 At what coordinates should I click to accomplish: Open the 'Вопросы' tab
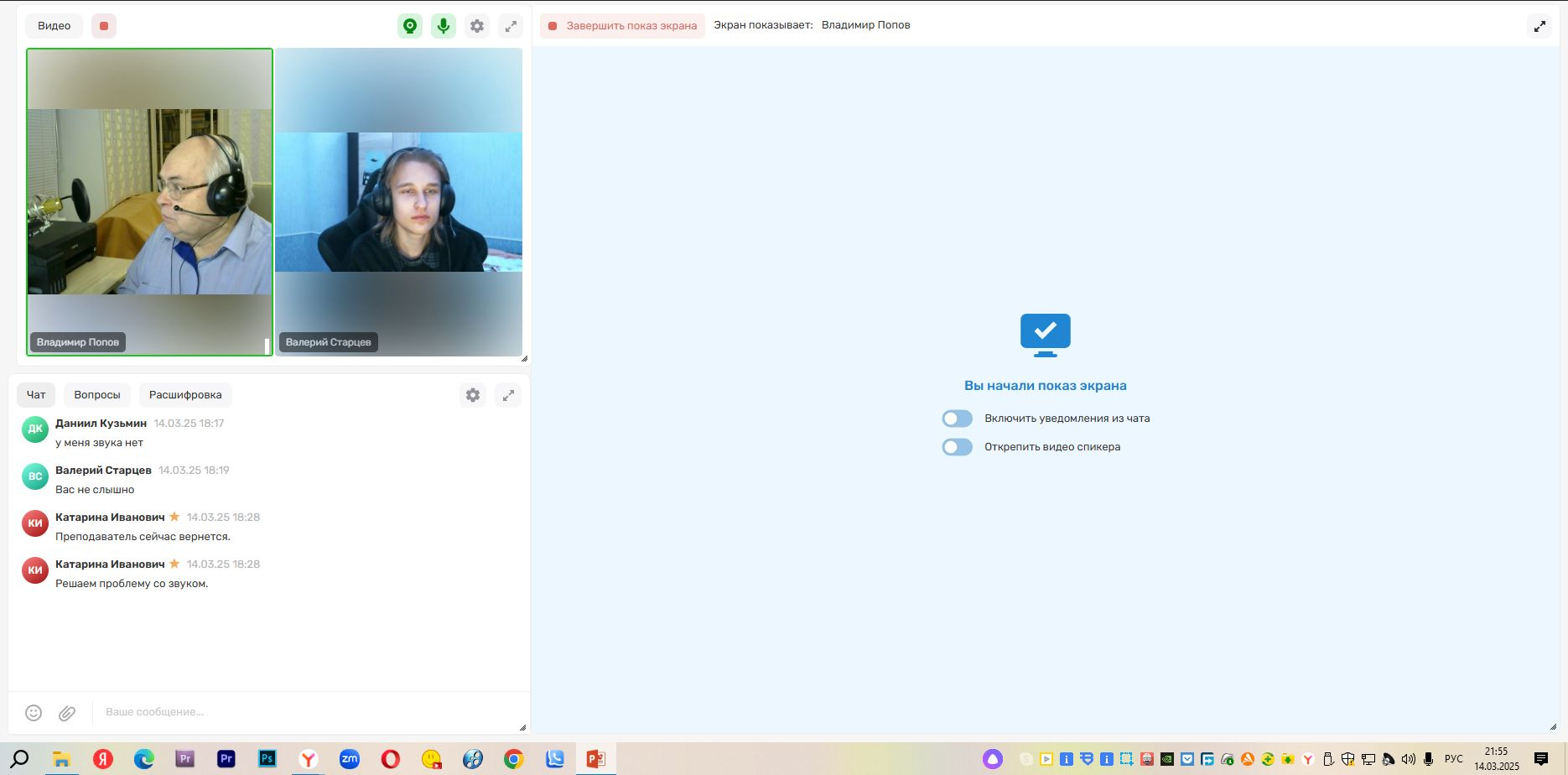97,395
